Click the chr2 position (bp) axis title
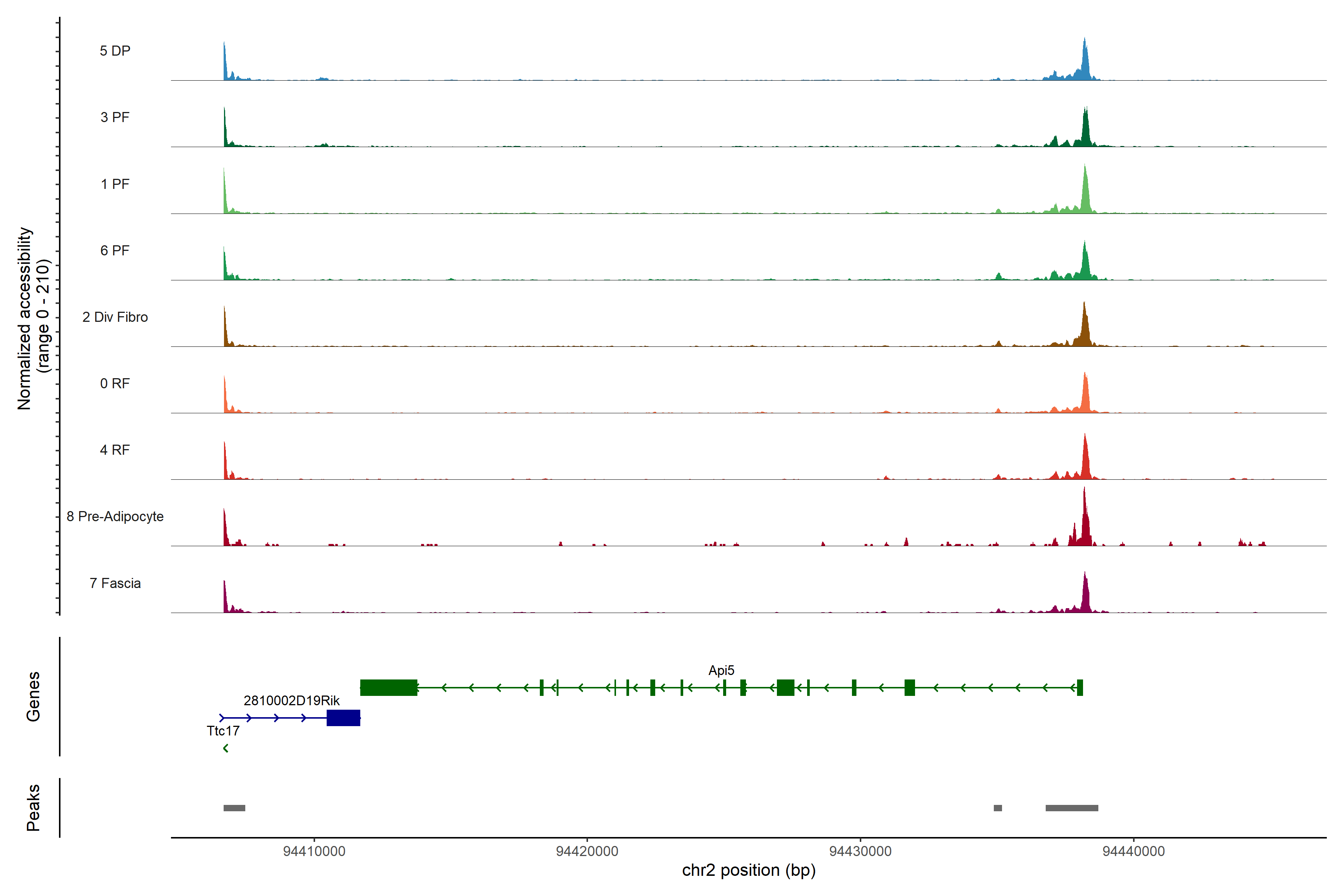The height and width of the screenshot is (896, 1344). click(749, 870)
